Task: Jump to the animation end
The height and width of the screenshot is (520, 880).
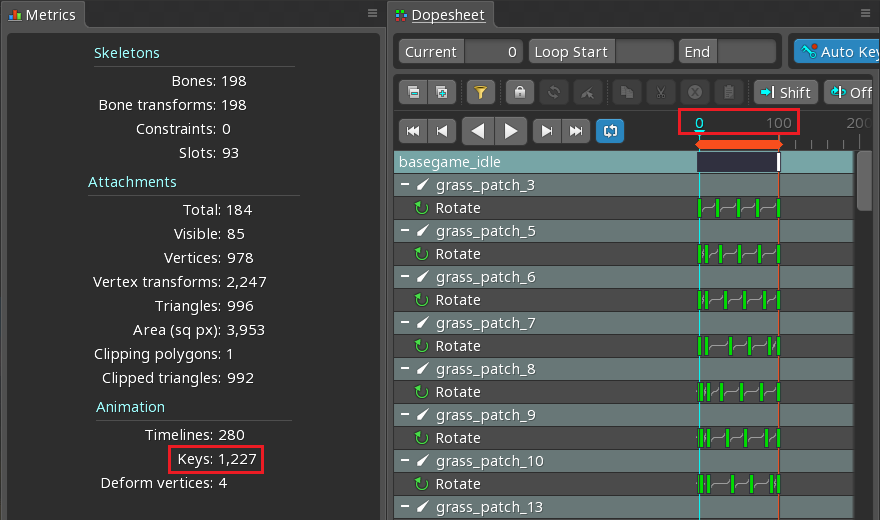Action: pos(575,131)
